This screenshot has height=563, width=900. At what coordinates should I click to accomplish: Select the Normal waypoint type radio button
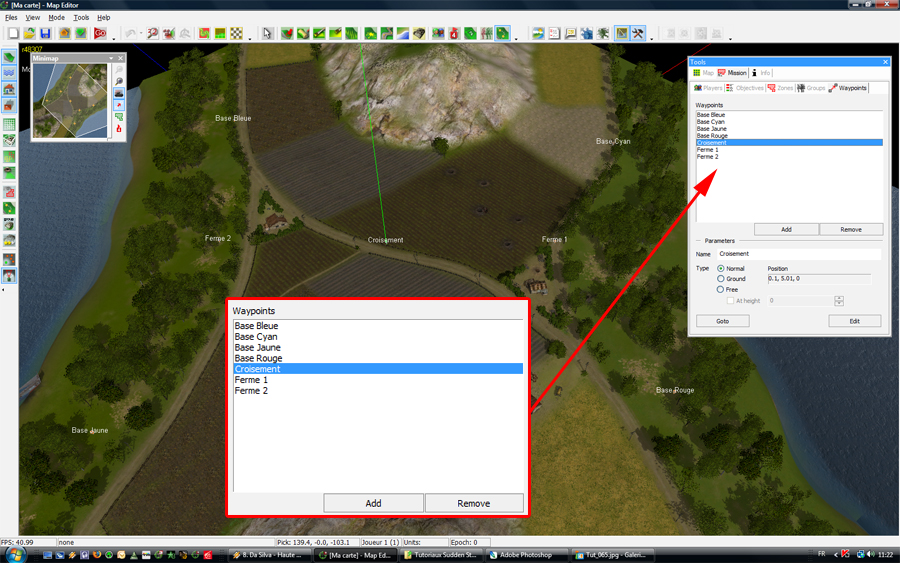pos(721,269)
